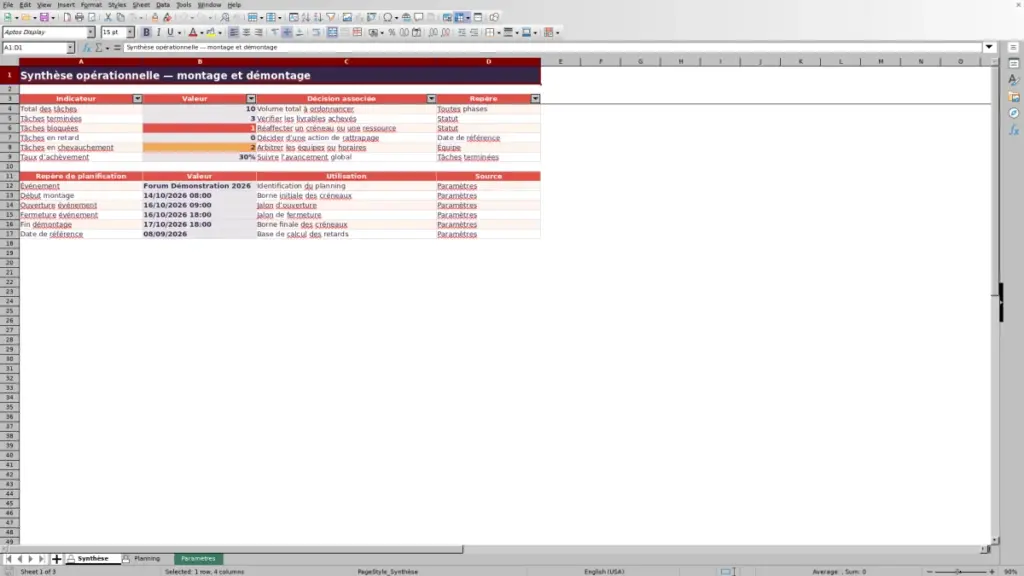
Task: Toggle Bold formatting
Action: click(146, 33)
